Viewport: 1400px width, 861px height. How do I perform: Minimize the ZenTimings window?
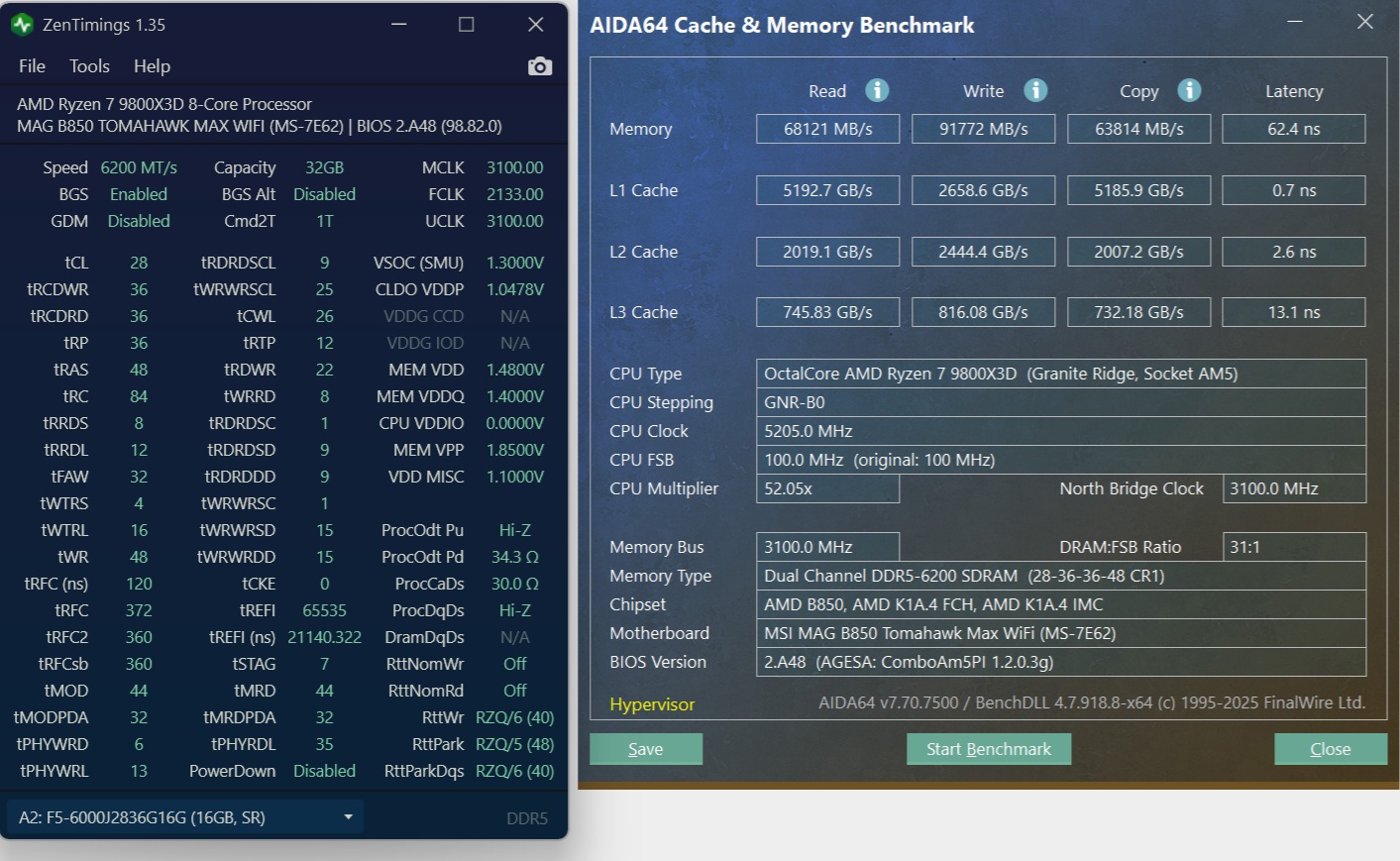tap(399, 25)
